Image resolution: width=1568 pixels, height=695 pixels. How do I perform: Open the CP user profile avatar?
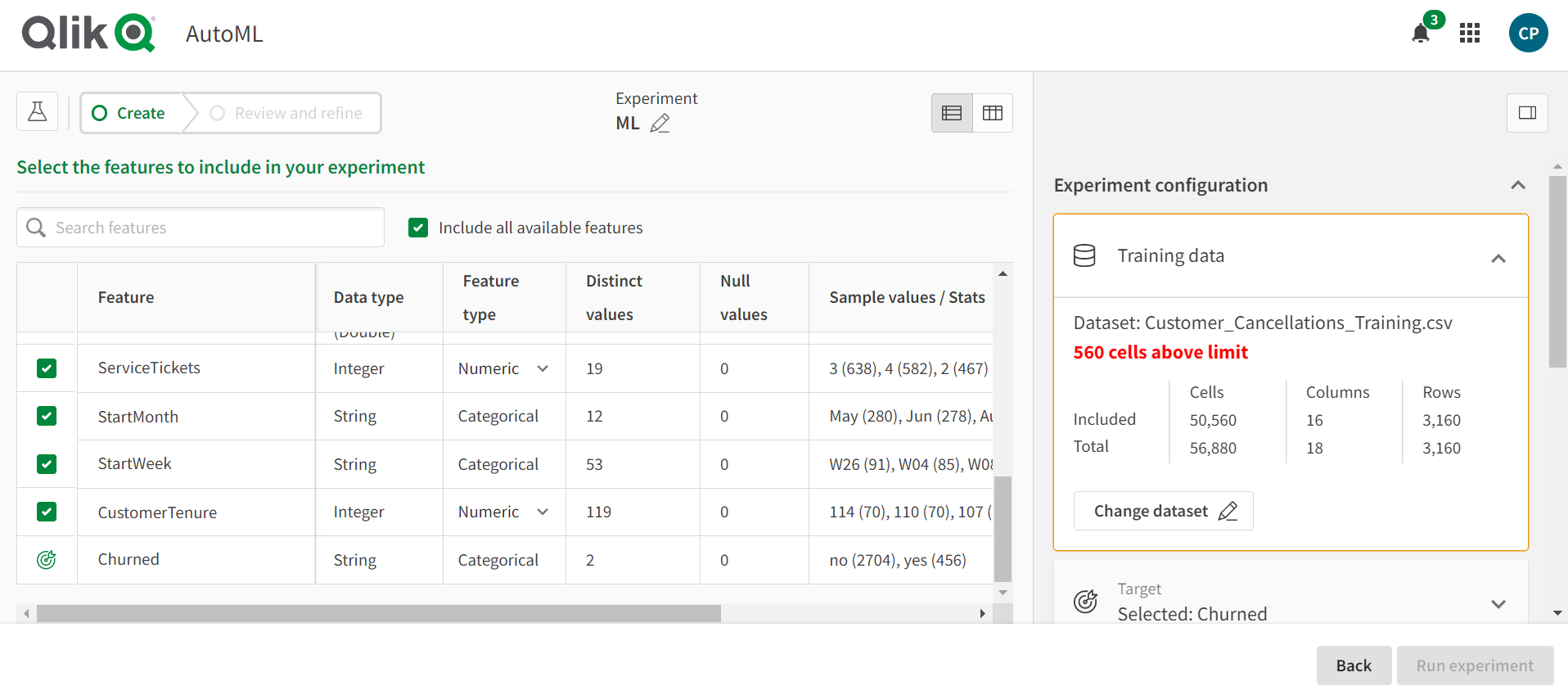coord(1528,34)
